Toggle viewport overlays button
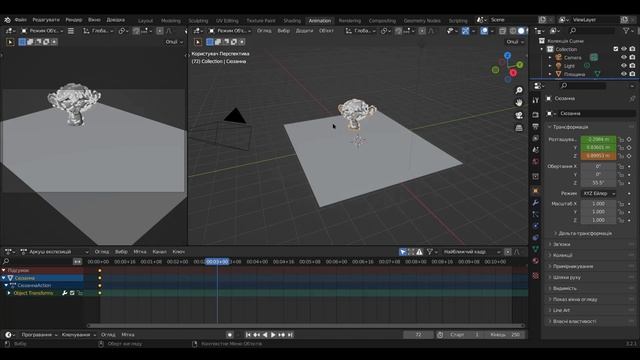Viewport: 640px width, 360px height. 484,31
